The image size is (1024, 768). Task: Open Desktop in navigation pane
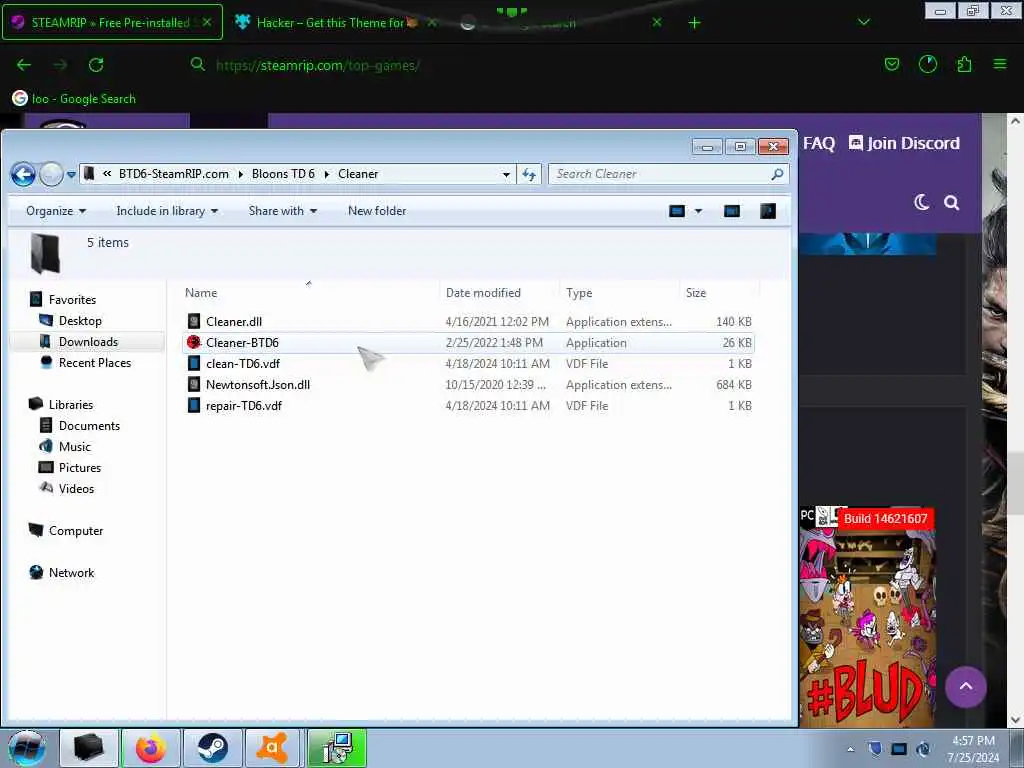tap(80, 321)
